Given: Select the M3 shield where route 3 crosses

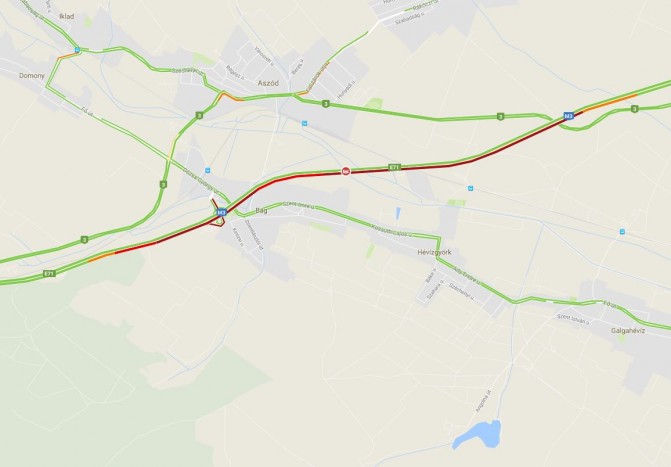Looking at the screenshot, I should click(568, 116).
